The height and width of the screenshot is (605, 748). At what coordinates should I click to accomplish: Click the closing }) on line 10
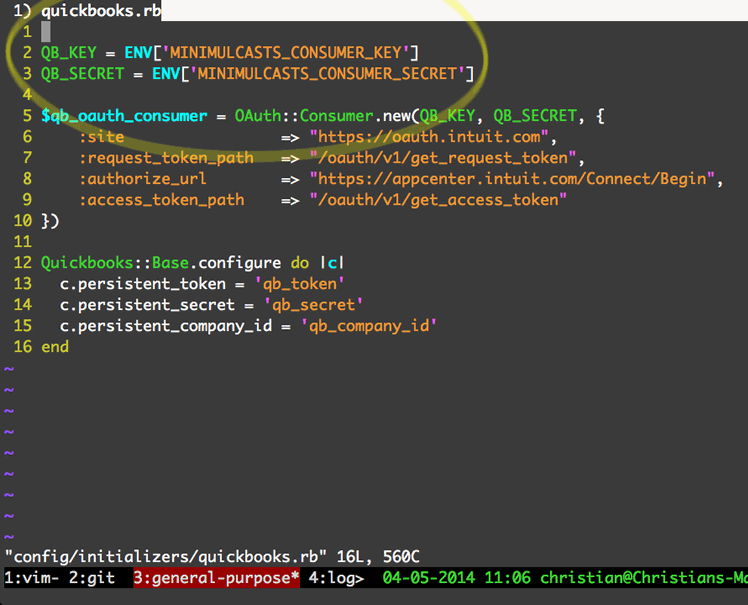50,221
